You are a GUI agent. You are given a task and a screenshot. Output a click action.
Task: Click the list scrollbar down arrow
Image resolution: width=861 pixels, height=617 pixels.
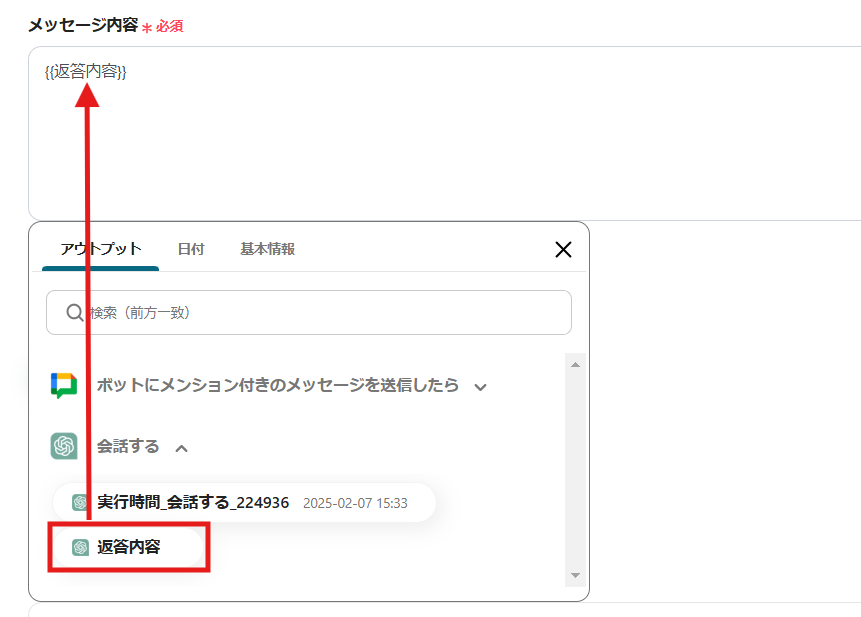tap(575, 575)
